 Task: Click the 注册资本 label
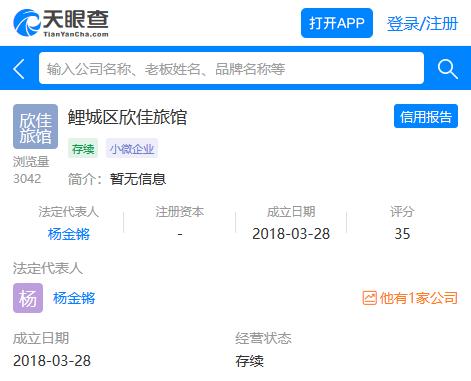point(180,212)
